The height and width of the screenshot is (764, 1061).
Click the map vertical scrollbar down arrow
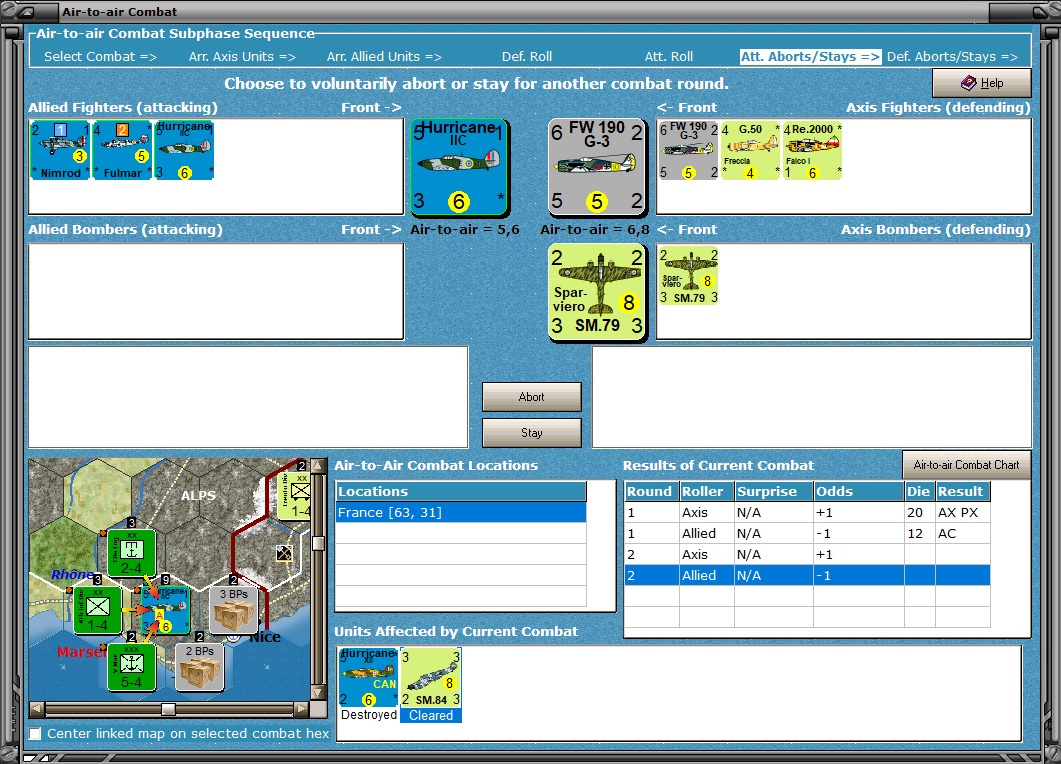(317, 692)
